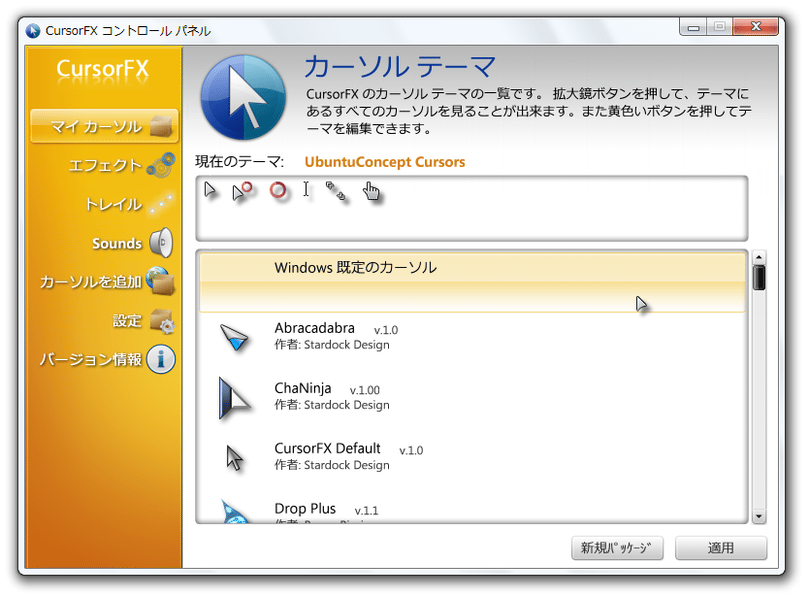Close the CursorFX control panel window
Image resolution: width=809 pixels, height=597 pixels.
click(756, 26)
